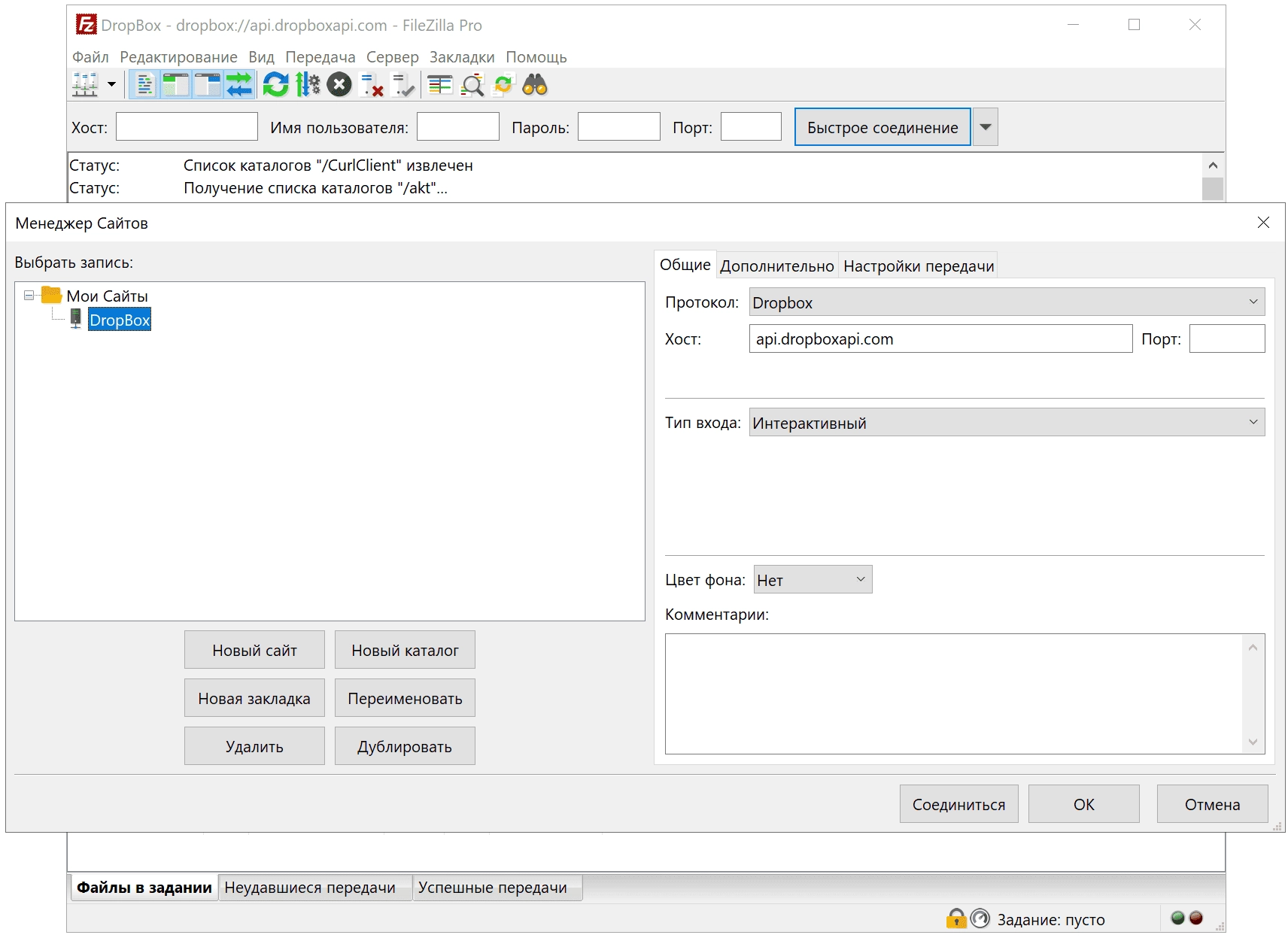Toggle local directory tree view icon

pos(176,85)
